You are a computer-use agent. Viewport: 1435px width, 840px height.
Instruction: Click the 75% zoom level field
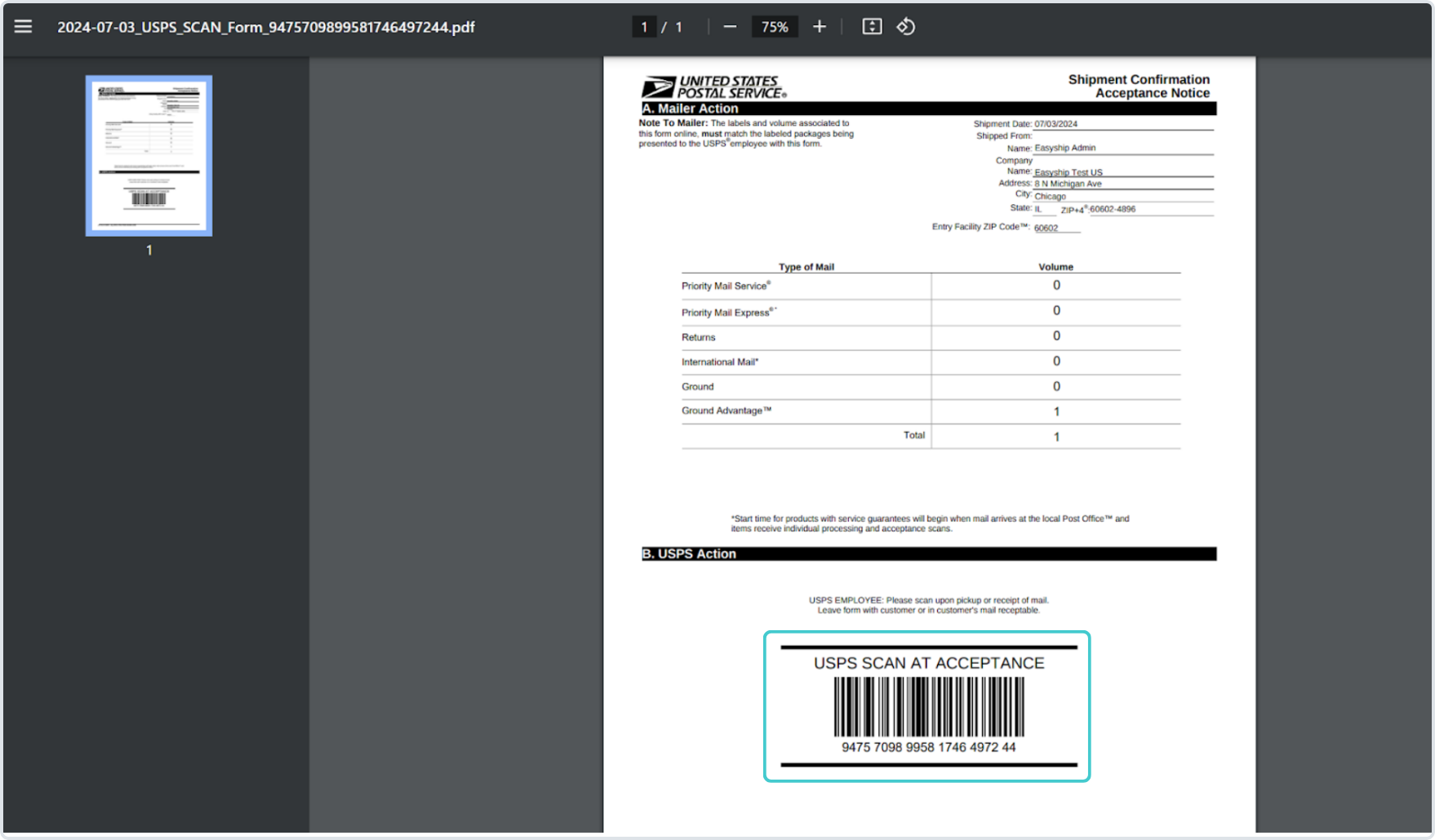775,27
